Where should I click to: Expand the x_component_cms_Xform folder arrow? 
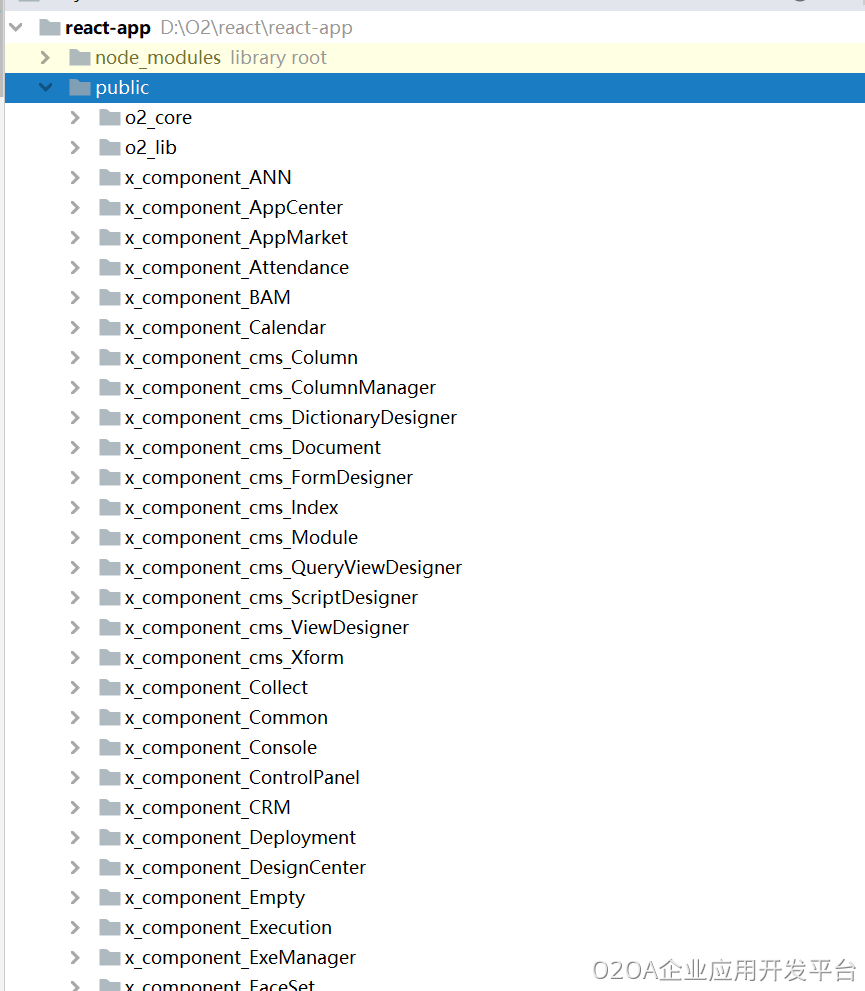[75, 658]
